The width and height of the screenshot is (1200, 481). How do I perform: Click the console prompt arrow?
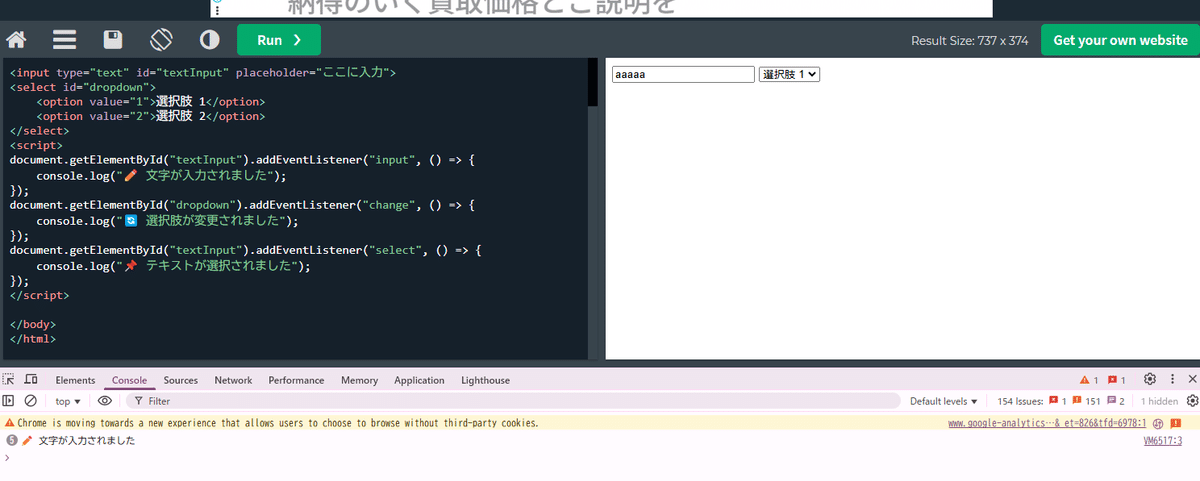(8, 457)
